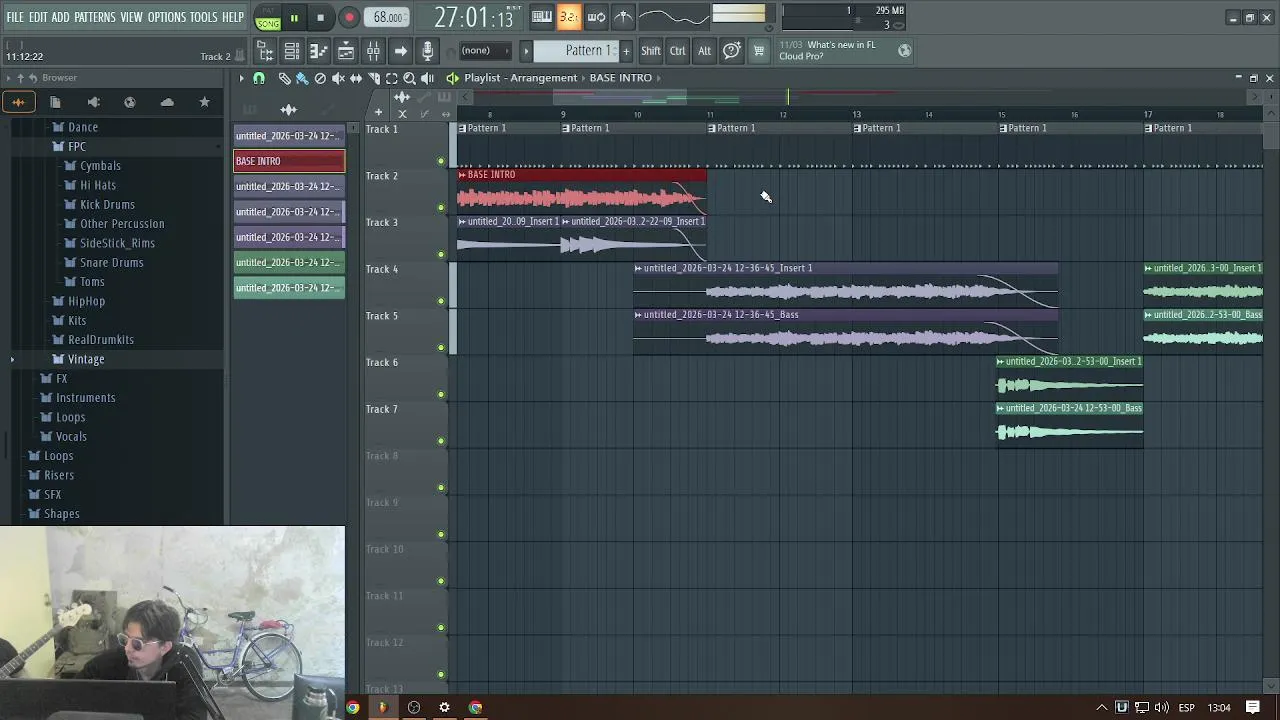Choose the Select marquee tool
The width and height of the screenshot is (1280, 720).
[392, 78]
